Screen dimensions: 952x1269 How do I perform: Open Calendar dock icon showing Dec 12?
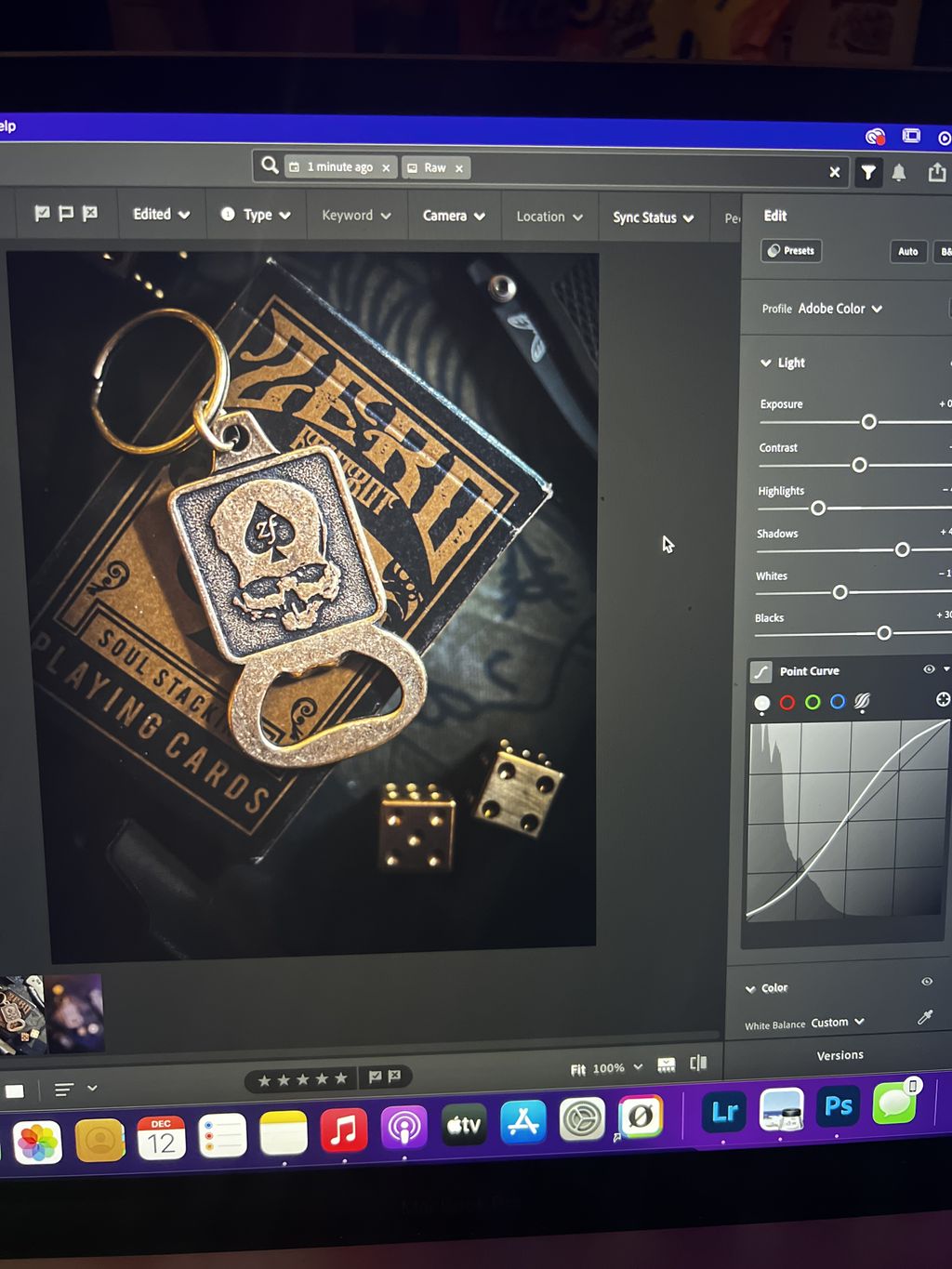pos(161,1138)
